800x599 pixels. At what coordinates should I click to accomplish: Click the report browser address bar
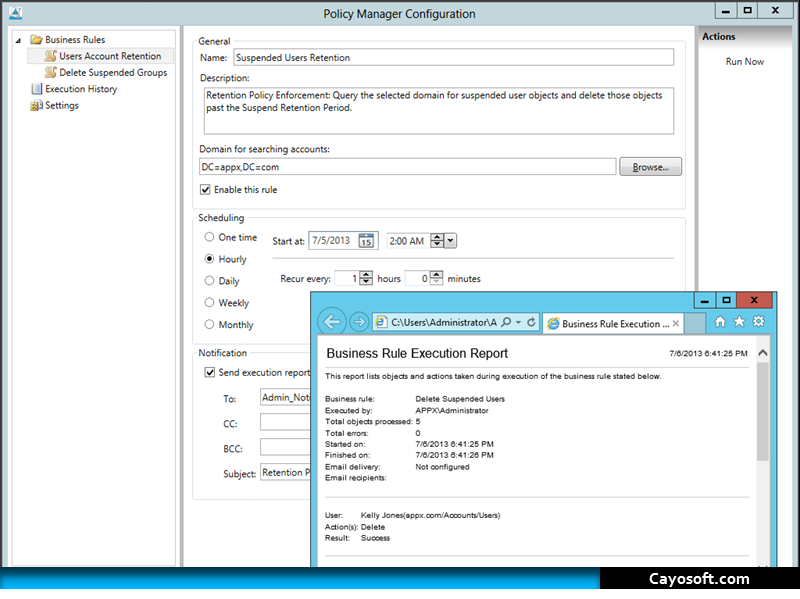(x=444, y=322)
